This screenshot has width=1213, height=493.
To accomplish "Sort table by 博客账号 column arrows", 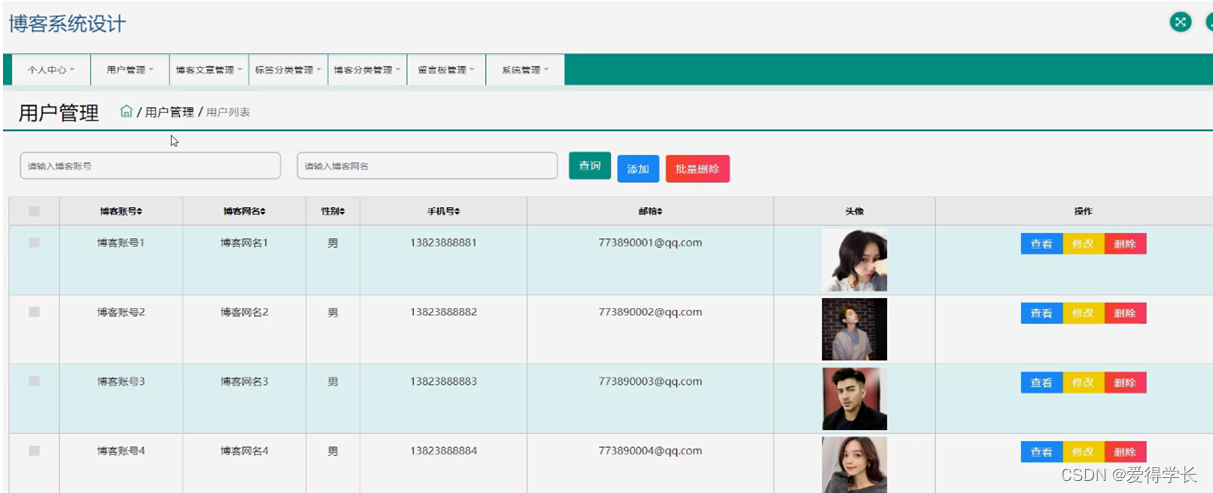I will coord(140,211).
